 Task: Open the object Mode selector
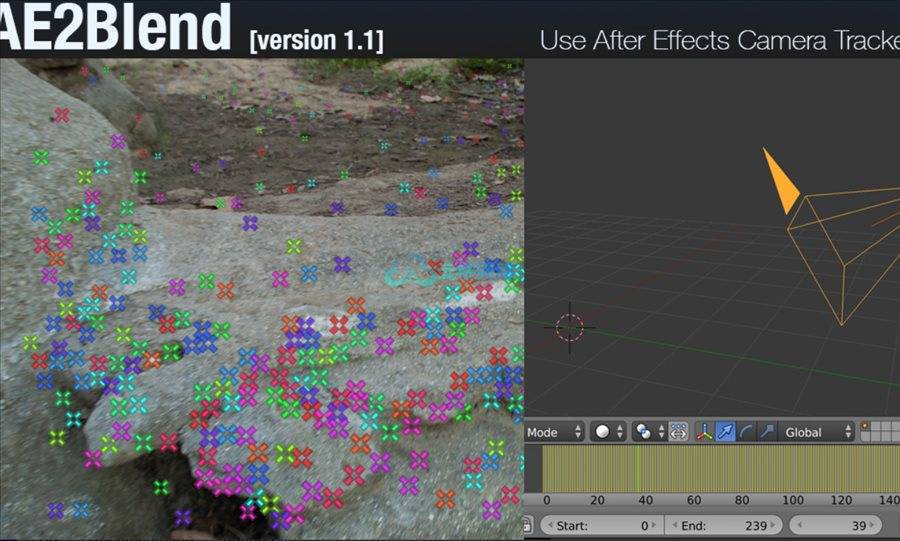click(554, 432)
